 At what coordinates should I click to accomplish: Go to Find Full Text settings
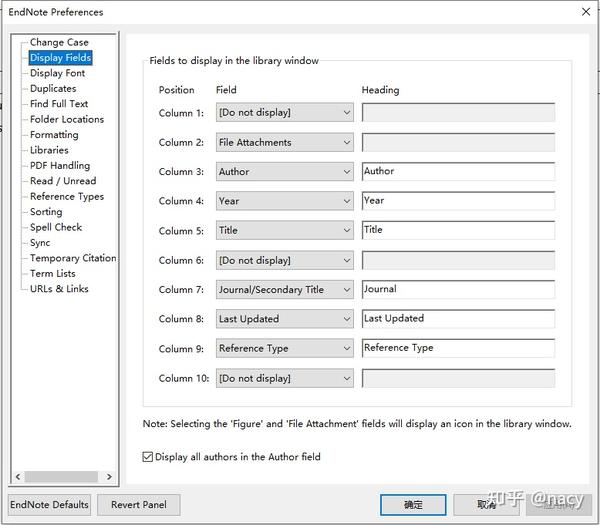[x=59, y=104]
